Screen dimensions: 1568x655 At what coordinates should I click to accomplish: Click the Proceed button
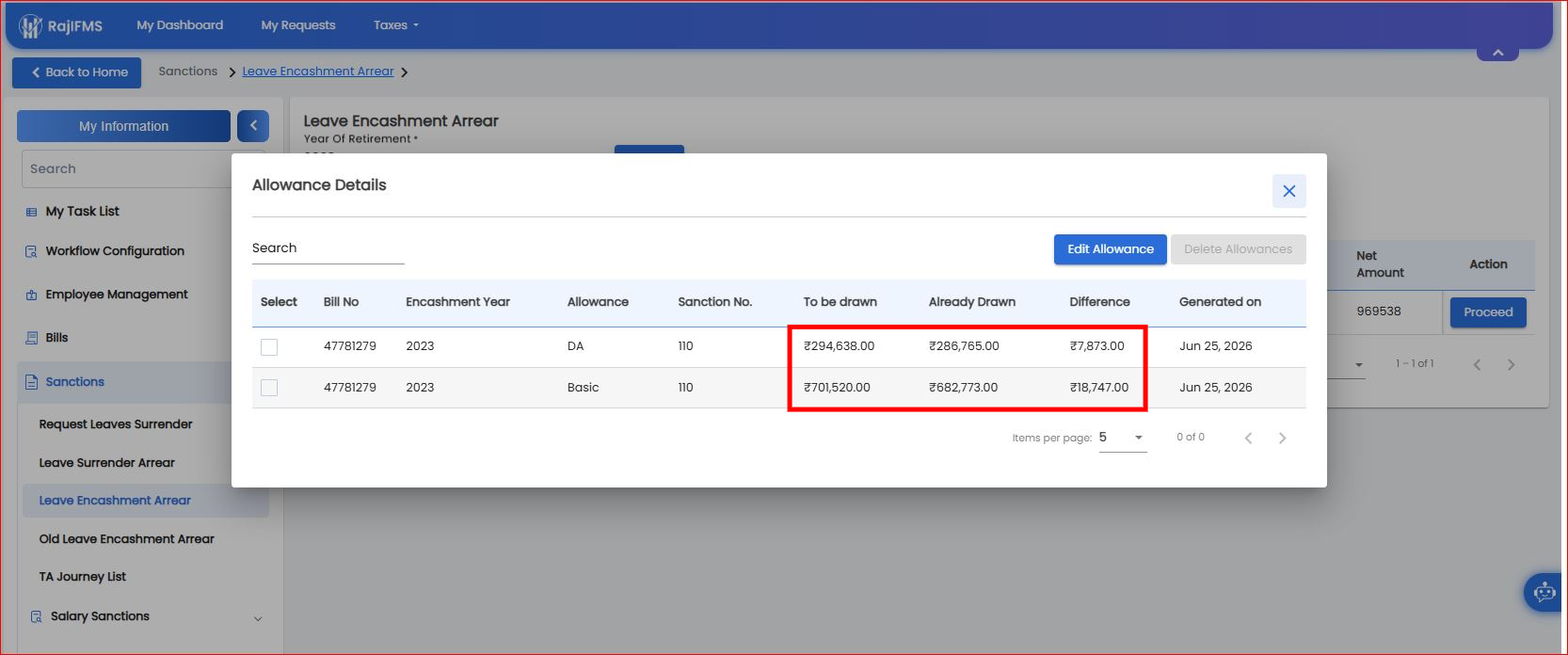pos(1488,312)
